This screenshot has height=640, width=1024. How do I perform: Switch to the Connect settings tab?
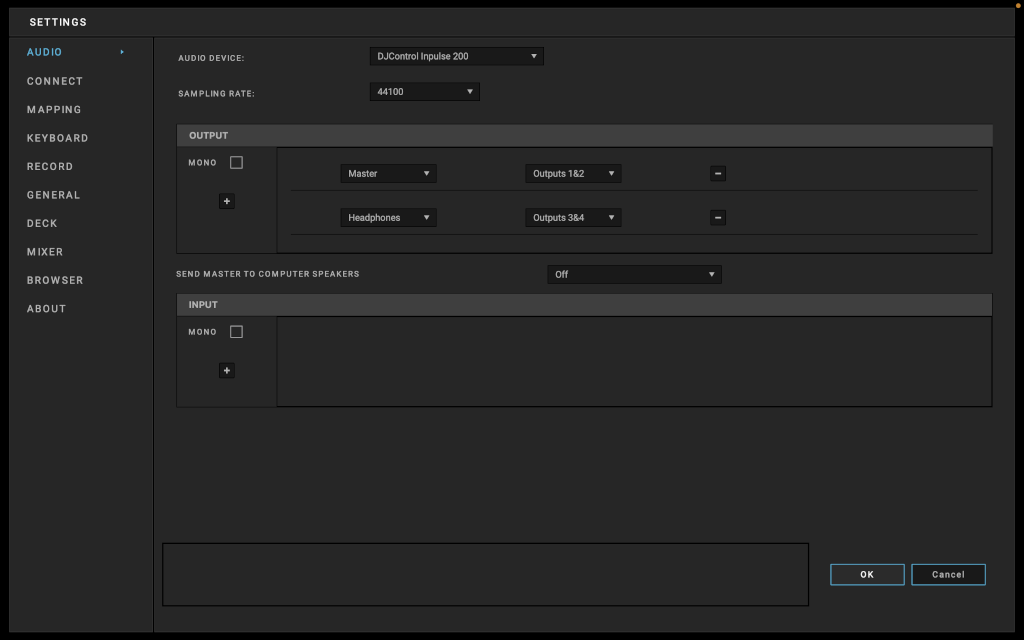[55, 81]
